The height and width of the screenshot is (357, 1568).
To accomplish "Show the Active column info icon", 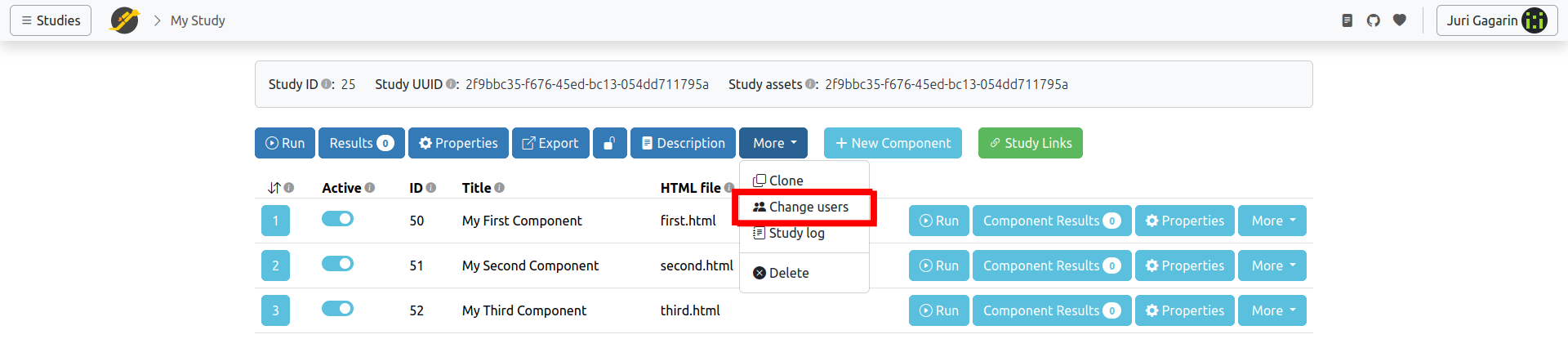I will pos(370,188).
